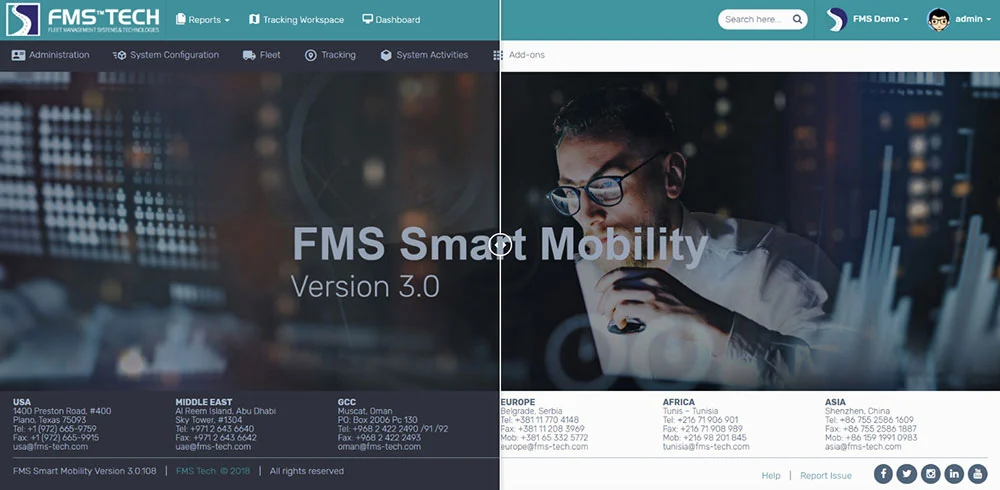The image size is (1000, 490).
Task: Click the Instagram icon in the footer
Action: click(x=930, y=474)
